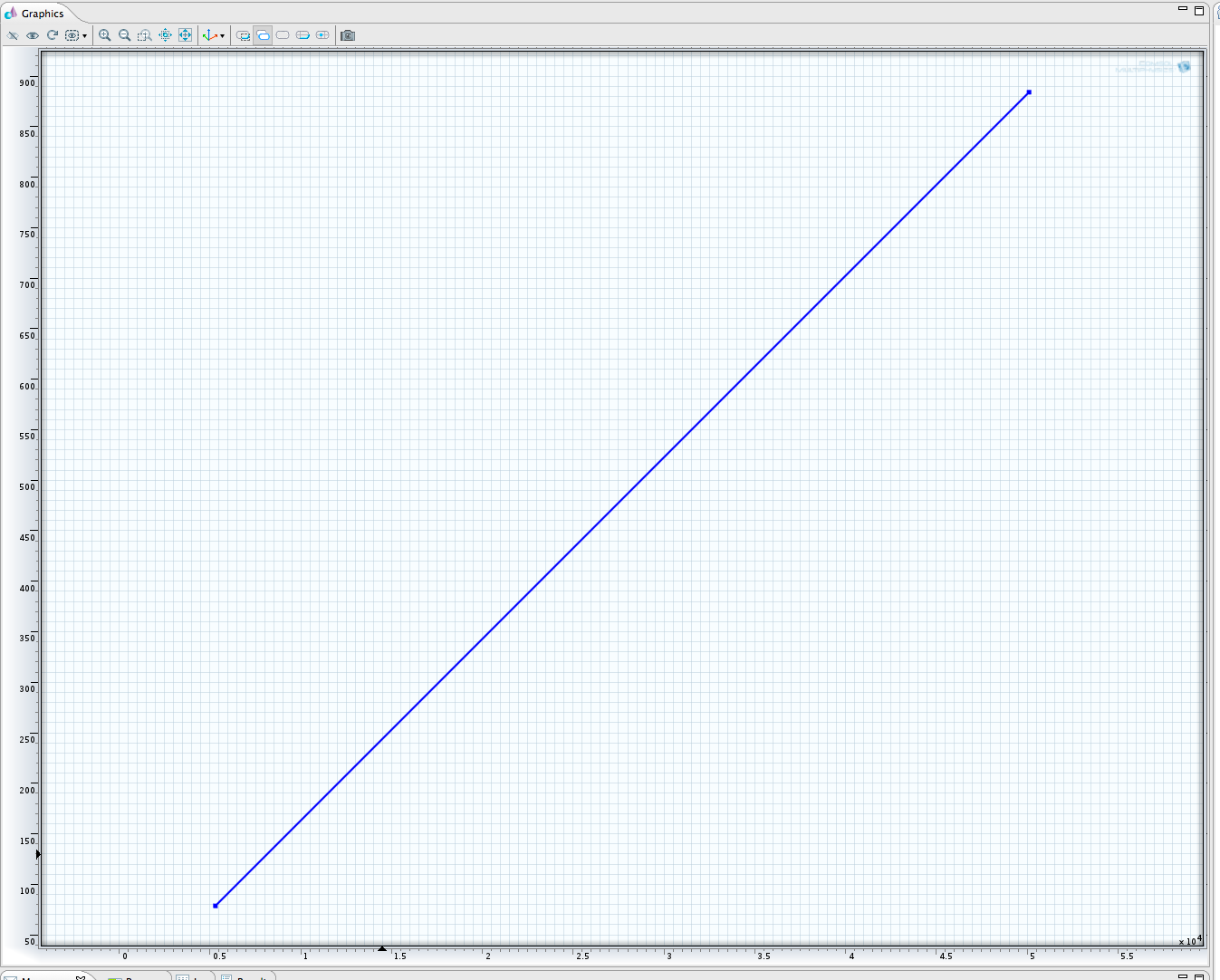1220x980 pixels.
Task: Click the upper-right endpoint of the blue line
Action: click(x=1029, y=92)
